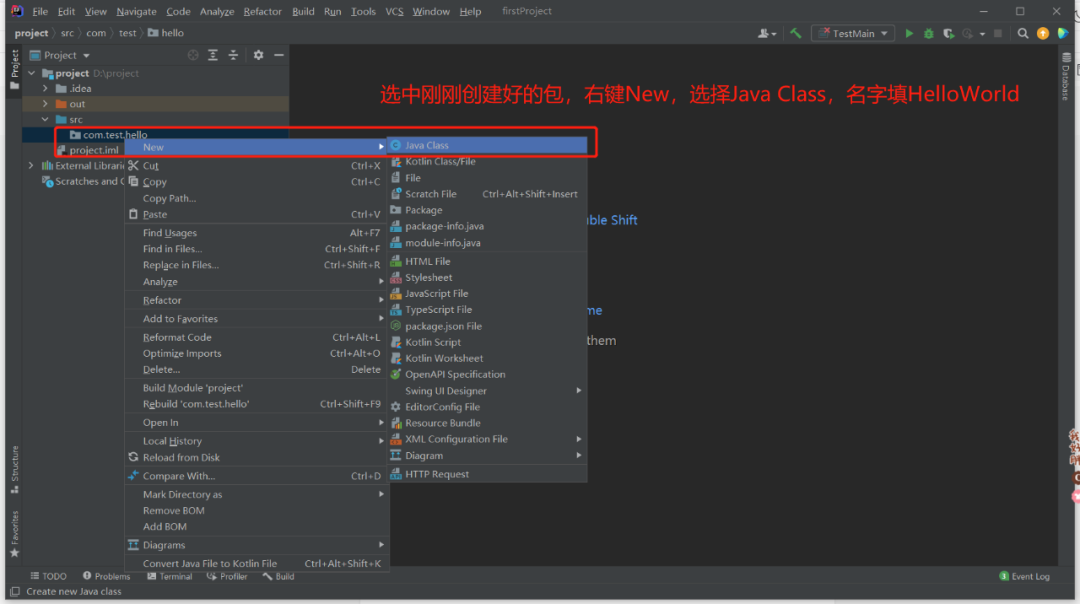
Task: Open the TODO tool window tab
Action: click(48, 576)
